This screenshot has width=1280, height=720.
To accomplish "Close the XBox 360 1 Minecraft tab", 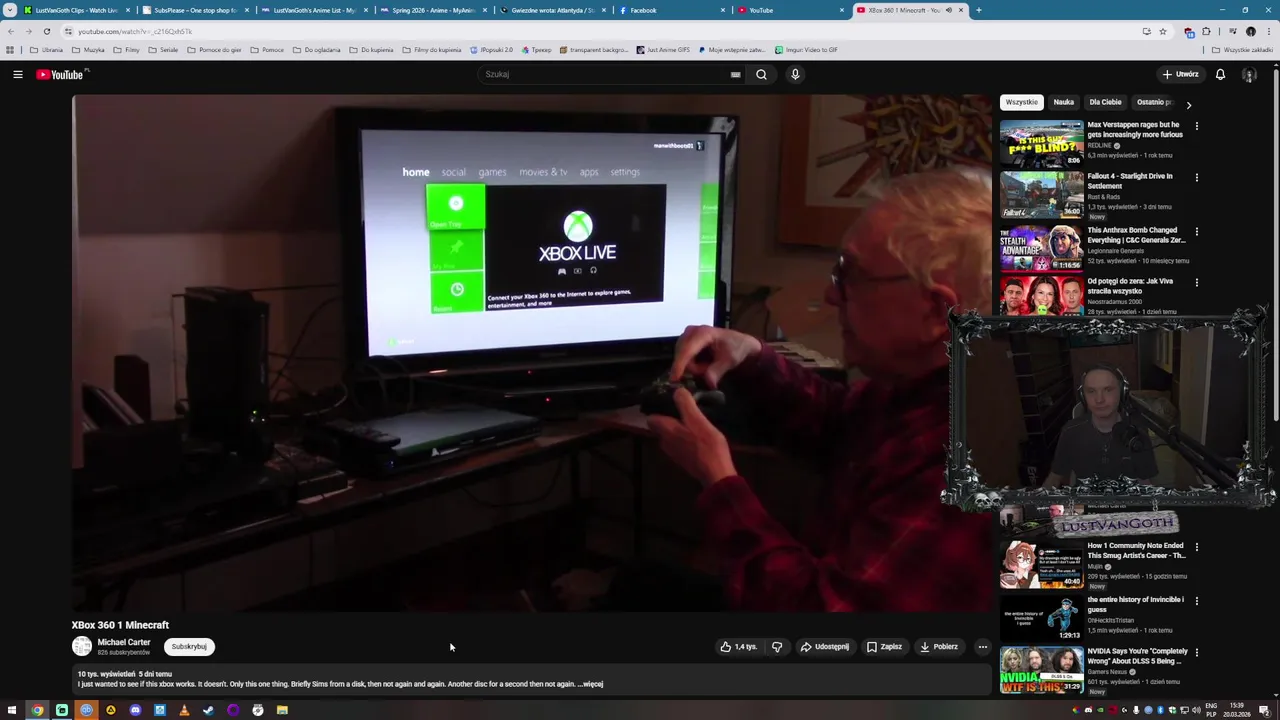I will point(962,10).
